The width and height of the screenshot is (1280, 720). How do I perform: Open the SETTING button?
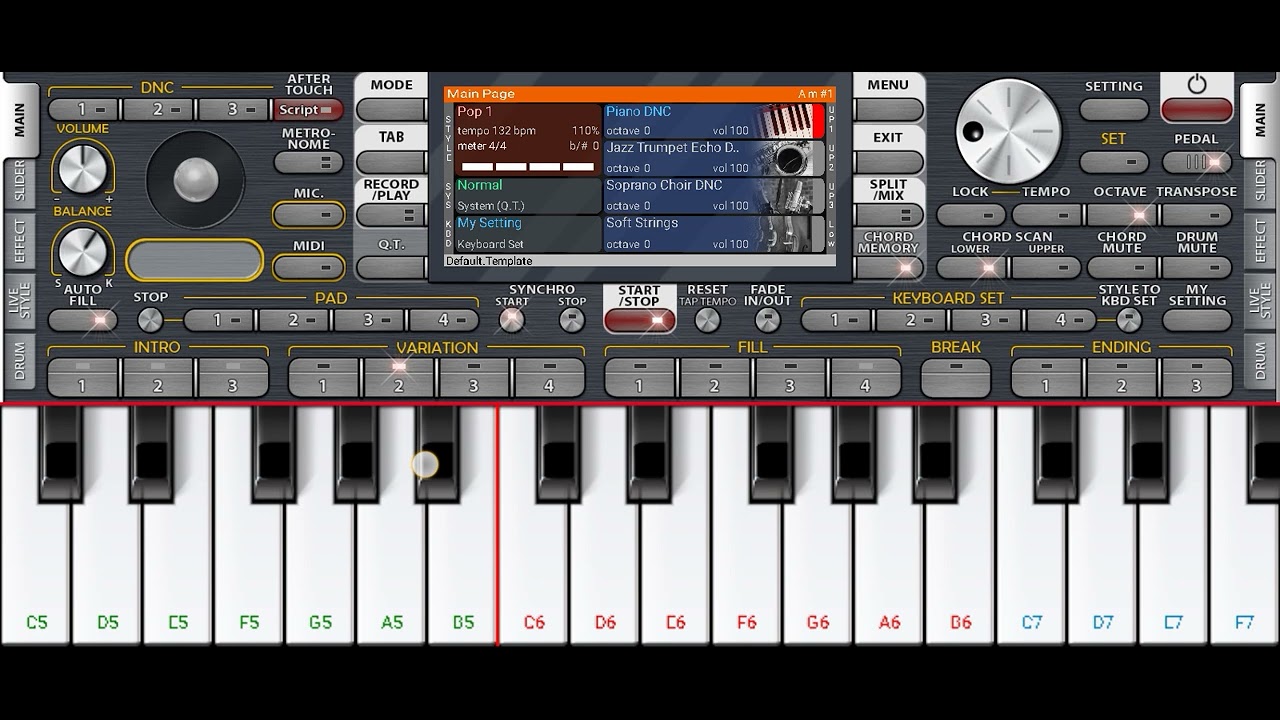tap(1114, 109)
